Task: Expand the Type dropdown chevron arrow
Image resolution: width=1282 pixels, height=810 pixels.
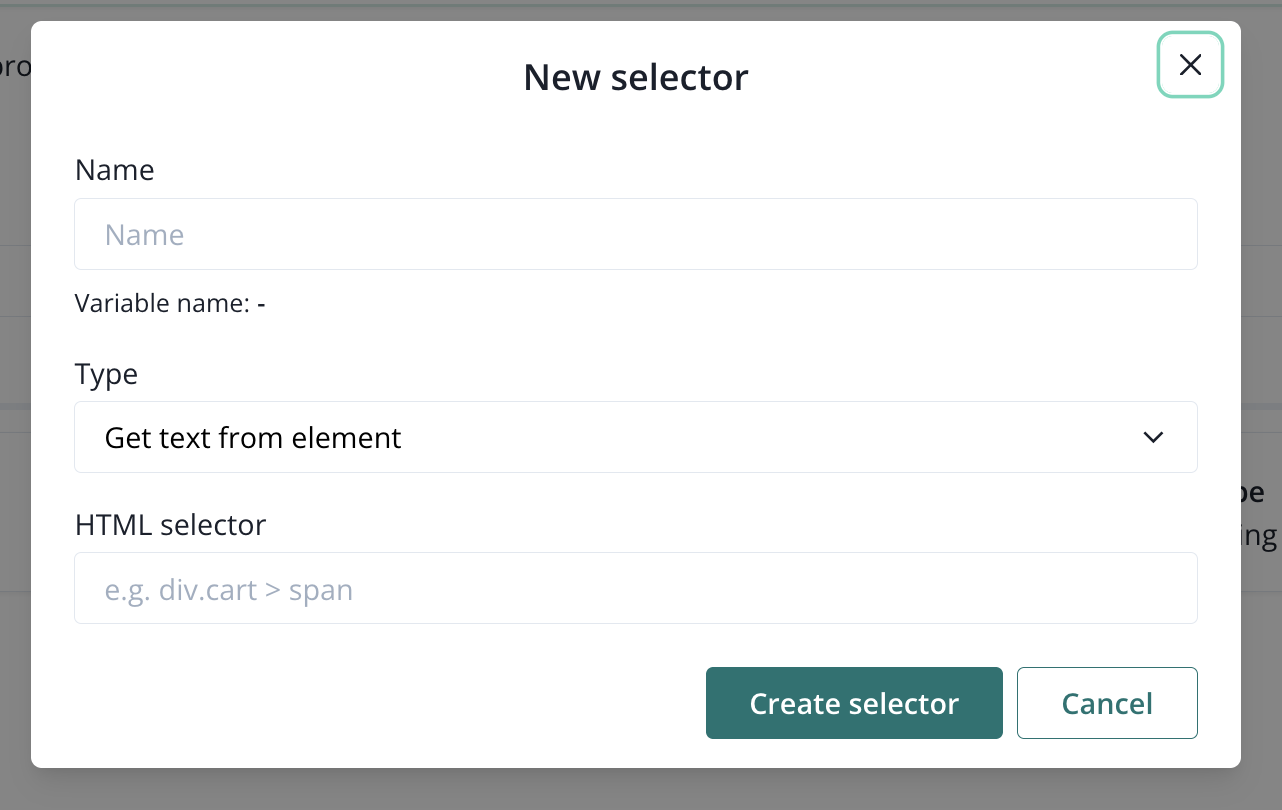Action: pyautogui.click(x=1153, y=437)
